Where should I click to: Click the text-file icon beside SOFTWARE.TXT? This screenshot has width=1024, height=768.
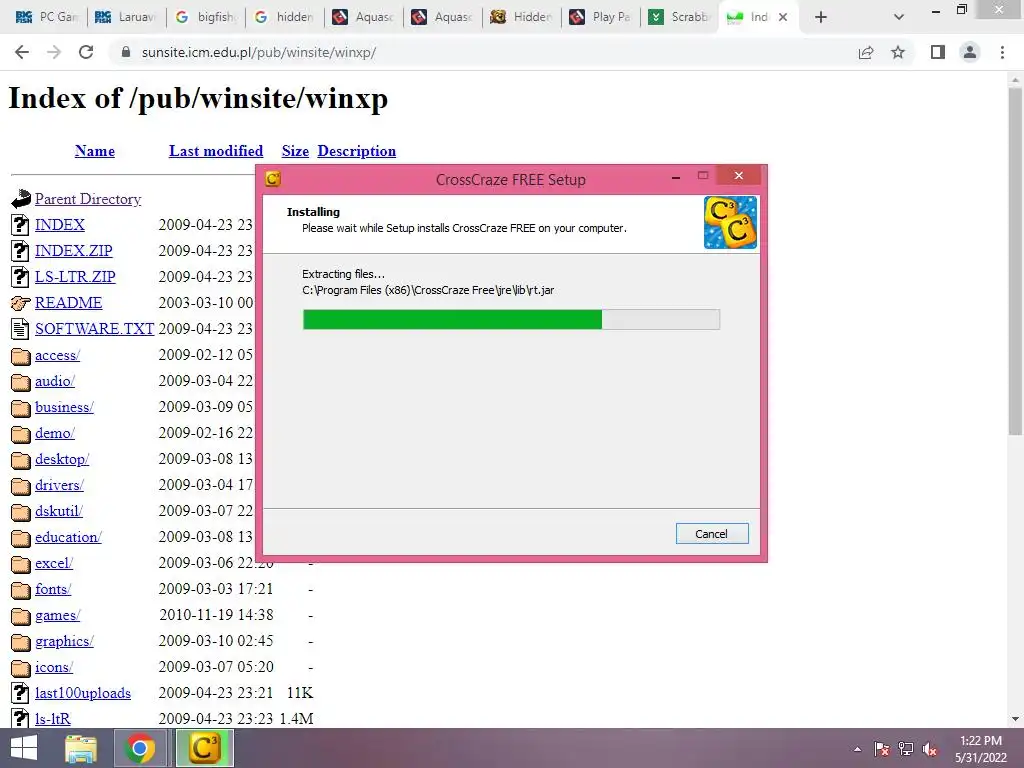pos(20,328)
